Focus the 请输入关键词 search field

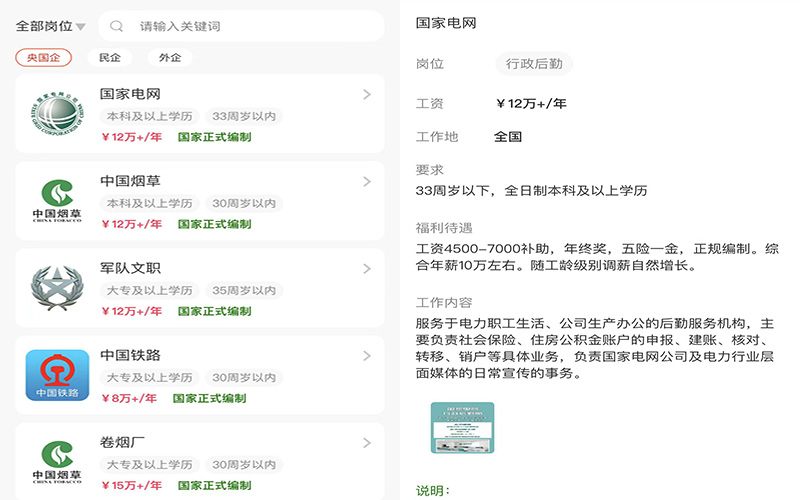[x=241, y=26]
